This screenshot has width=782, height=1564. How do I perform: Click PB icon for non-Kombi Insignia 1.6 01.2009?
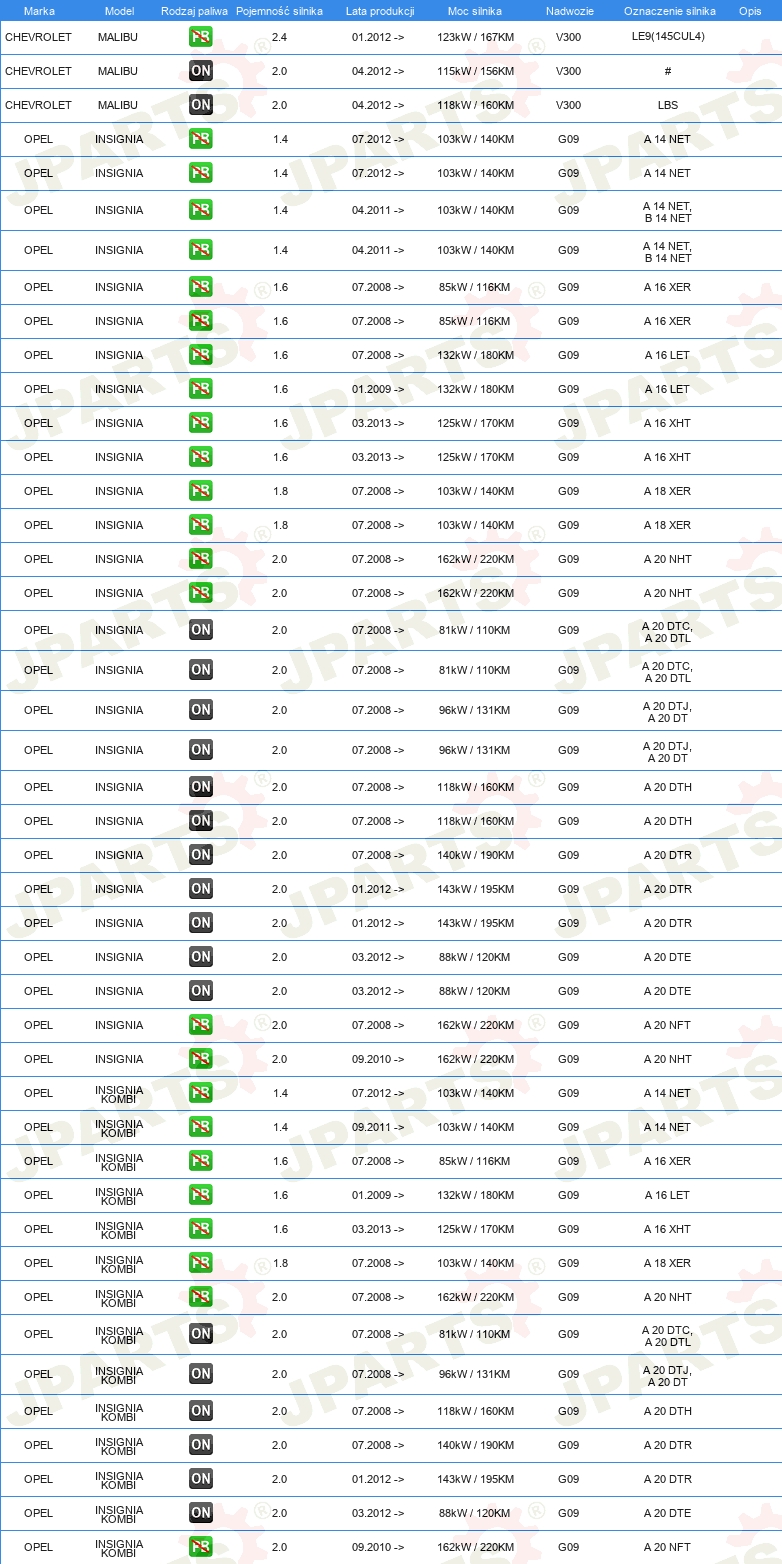point(201,389)
